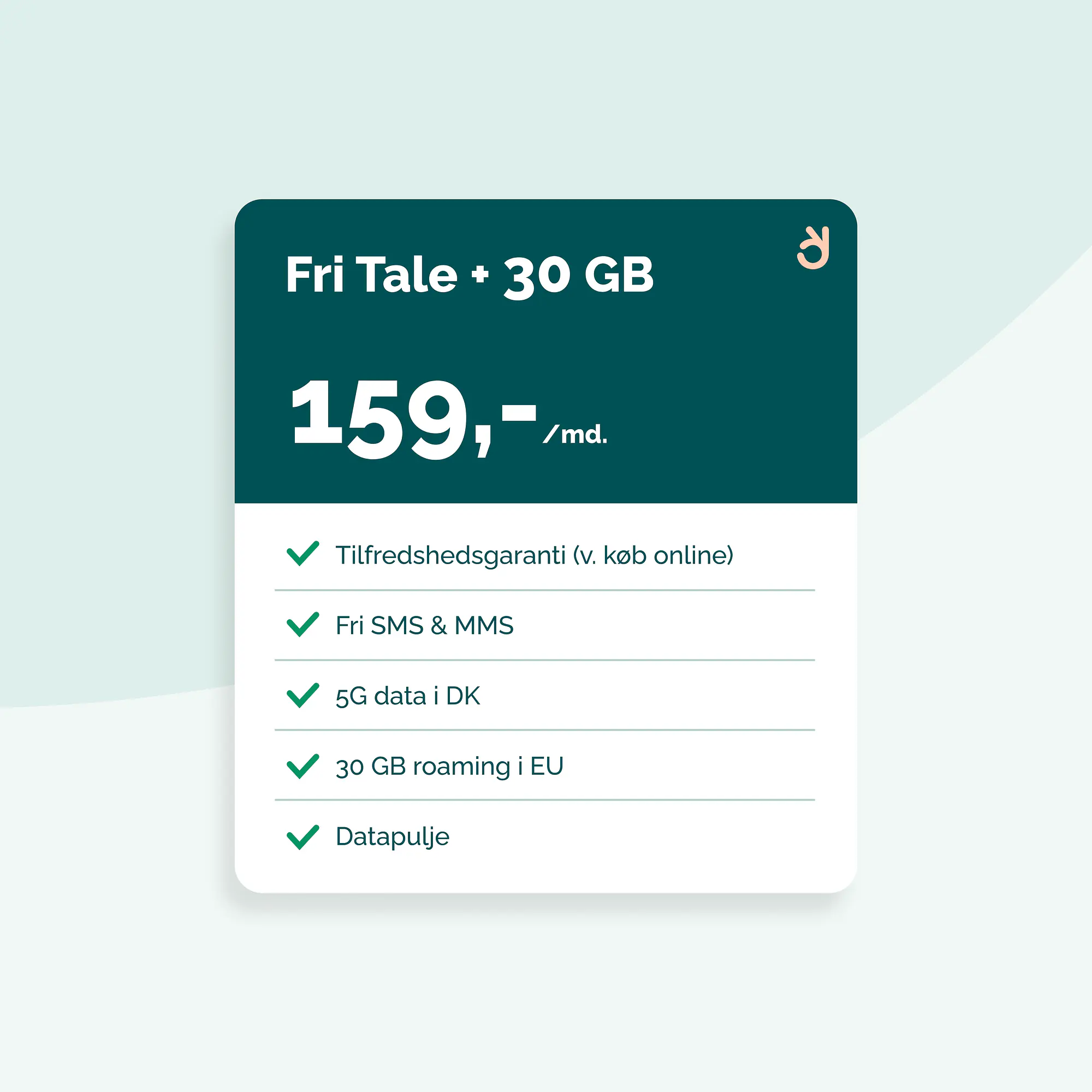The height and width of the screenshot is (1092, 1092).
Task: Click the checkmark next to 30 GB roaming
Action: [303, 766]
